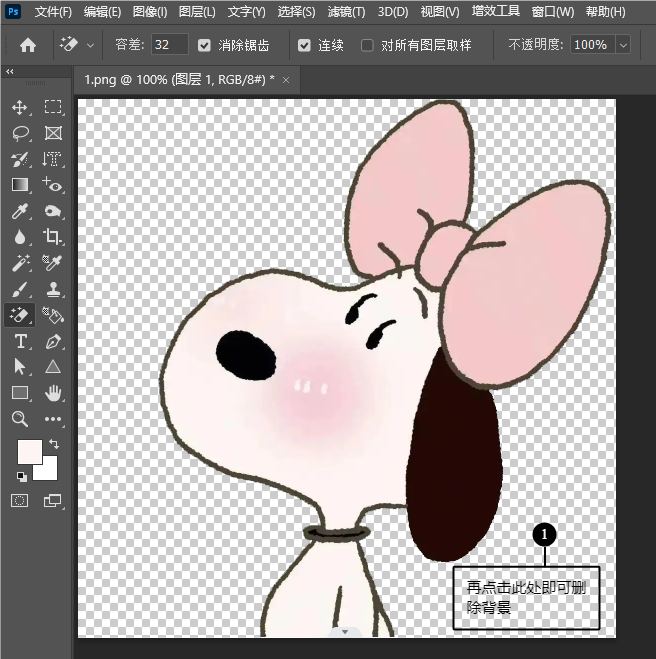Open the 图层(L) menu
Image resolution: width=656 pixels, height=659 pixels.
click(197, 12)
